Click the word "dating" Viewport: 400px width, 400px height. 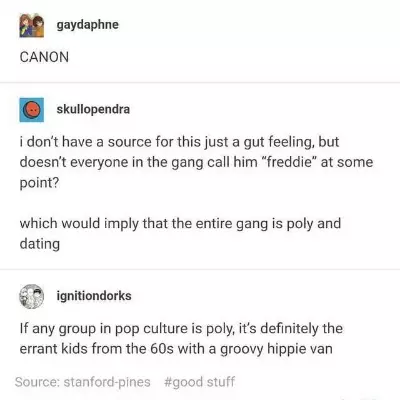pyautogui.click(x=40, y=244)
